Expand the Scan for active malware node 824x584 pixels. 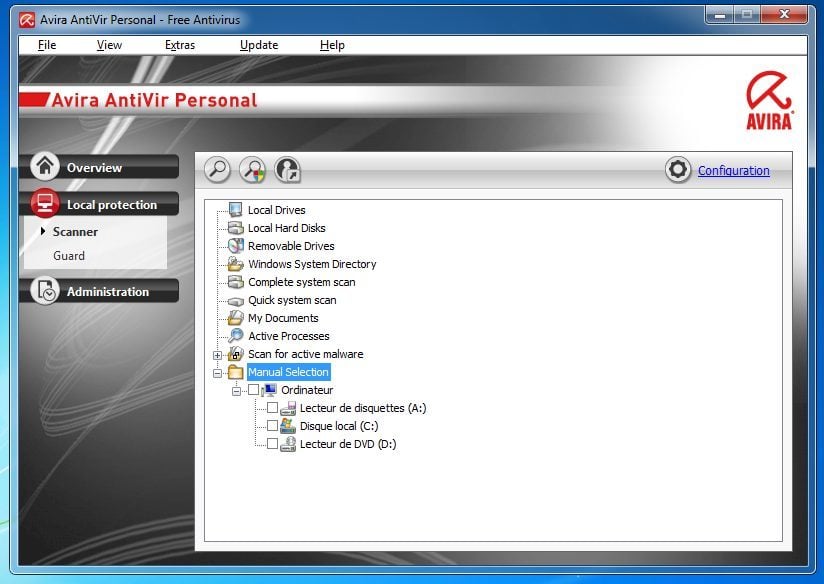point(218,355)
